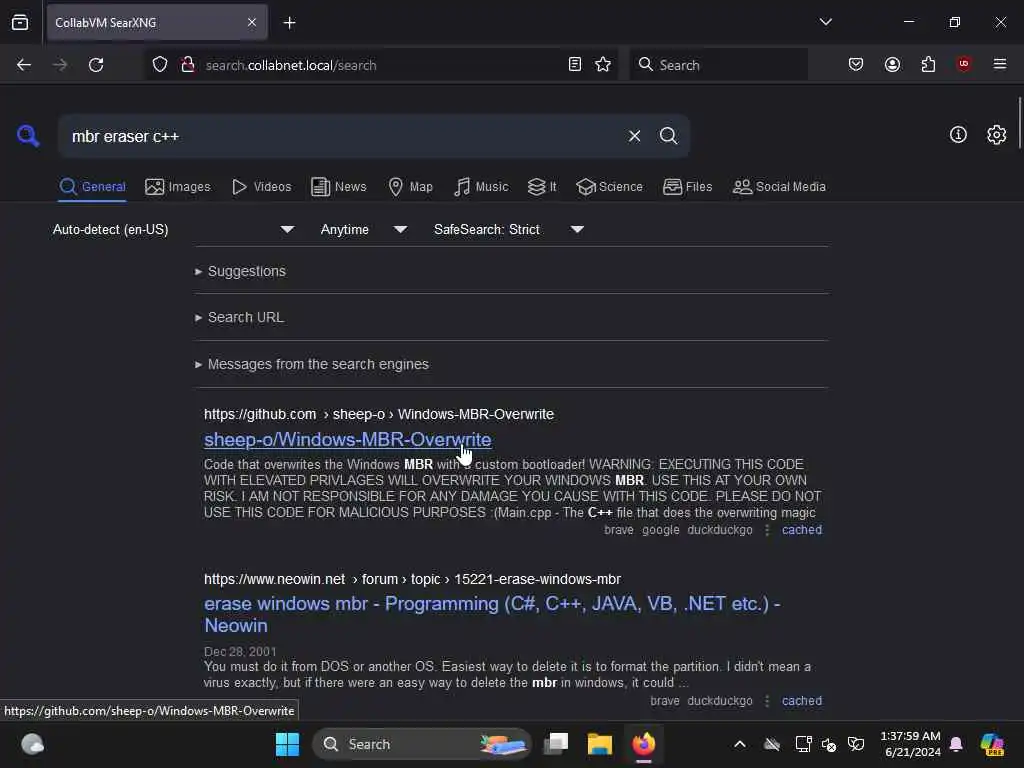Open the Firefox account icon
The image size is (1024, 768).
pos(892,65)
